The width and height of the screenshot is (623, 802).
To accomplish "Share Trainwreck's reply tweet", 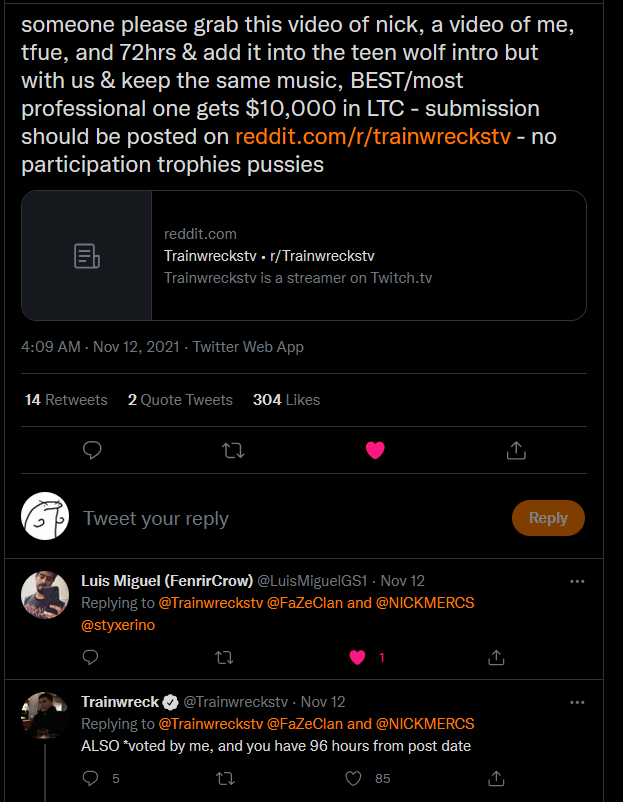I will point(495,778).
